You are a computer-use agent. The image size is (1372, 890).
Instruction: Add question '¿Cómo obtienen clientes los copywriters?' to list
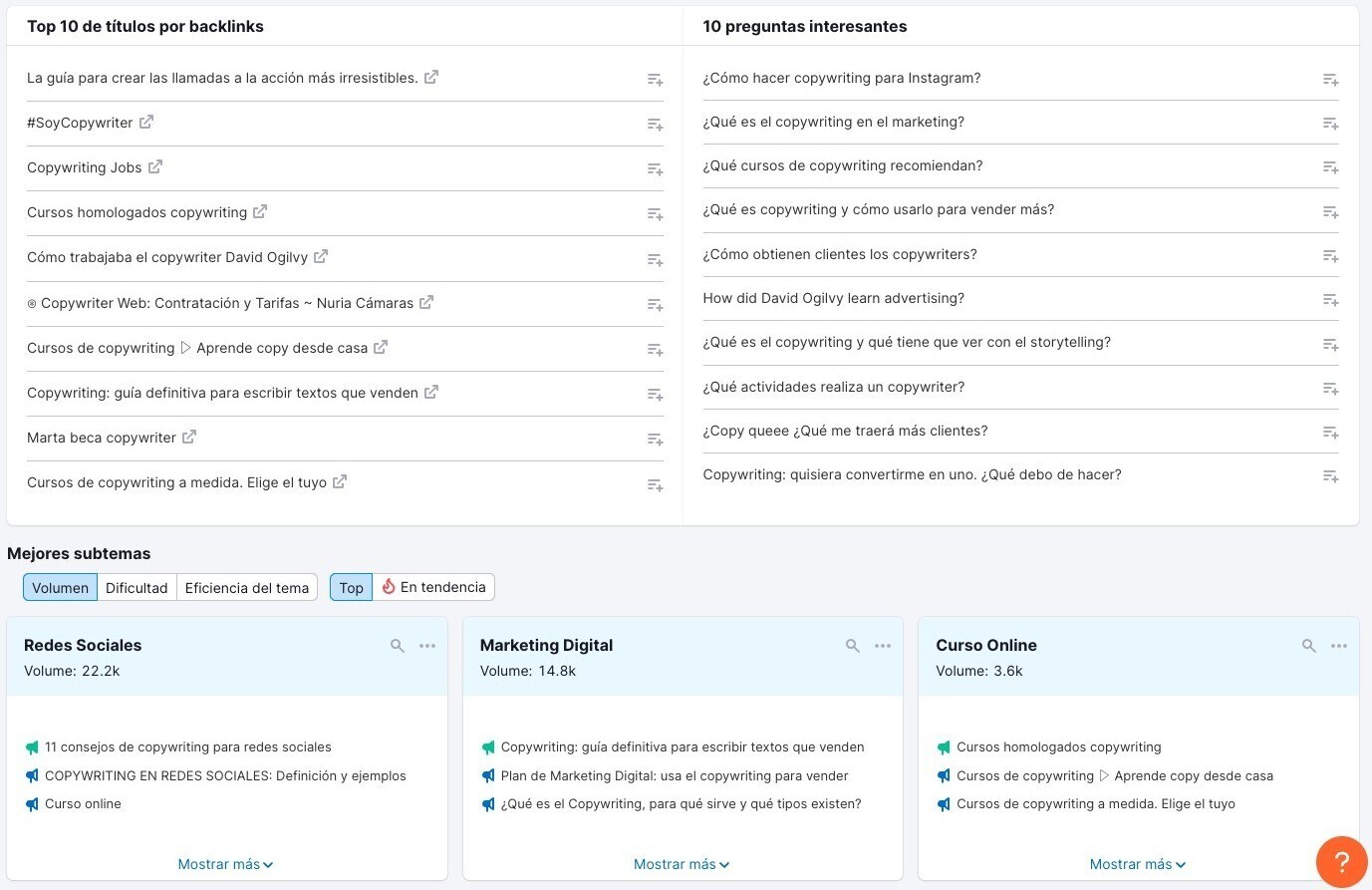point(1330,256)
